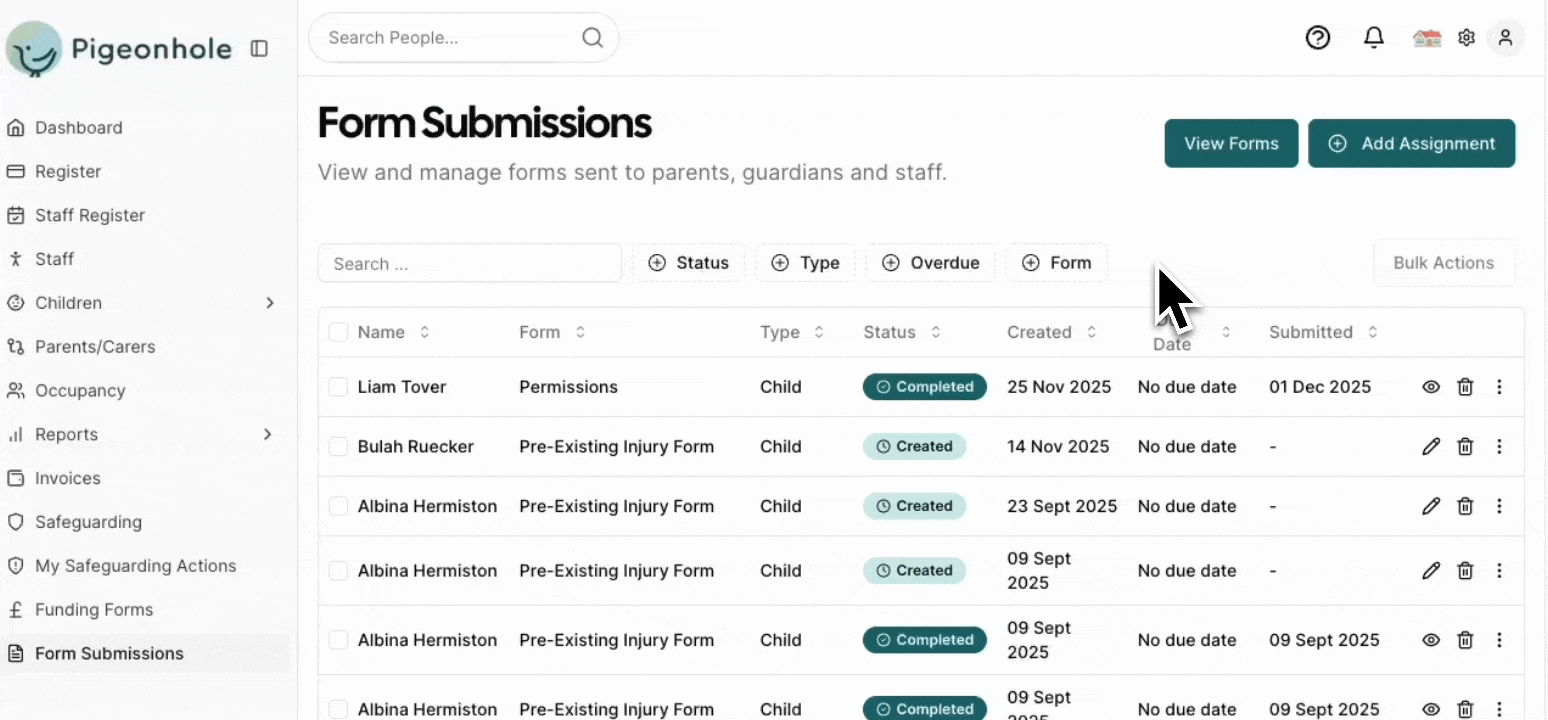Open the user profile avatar icon

[x=1505, y=38]
